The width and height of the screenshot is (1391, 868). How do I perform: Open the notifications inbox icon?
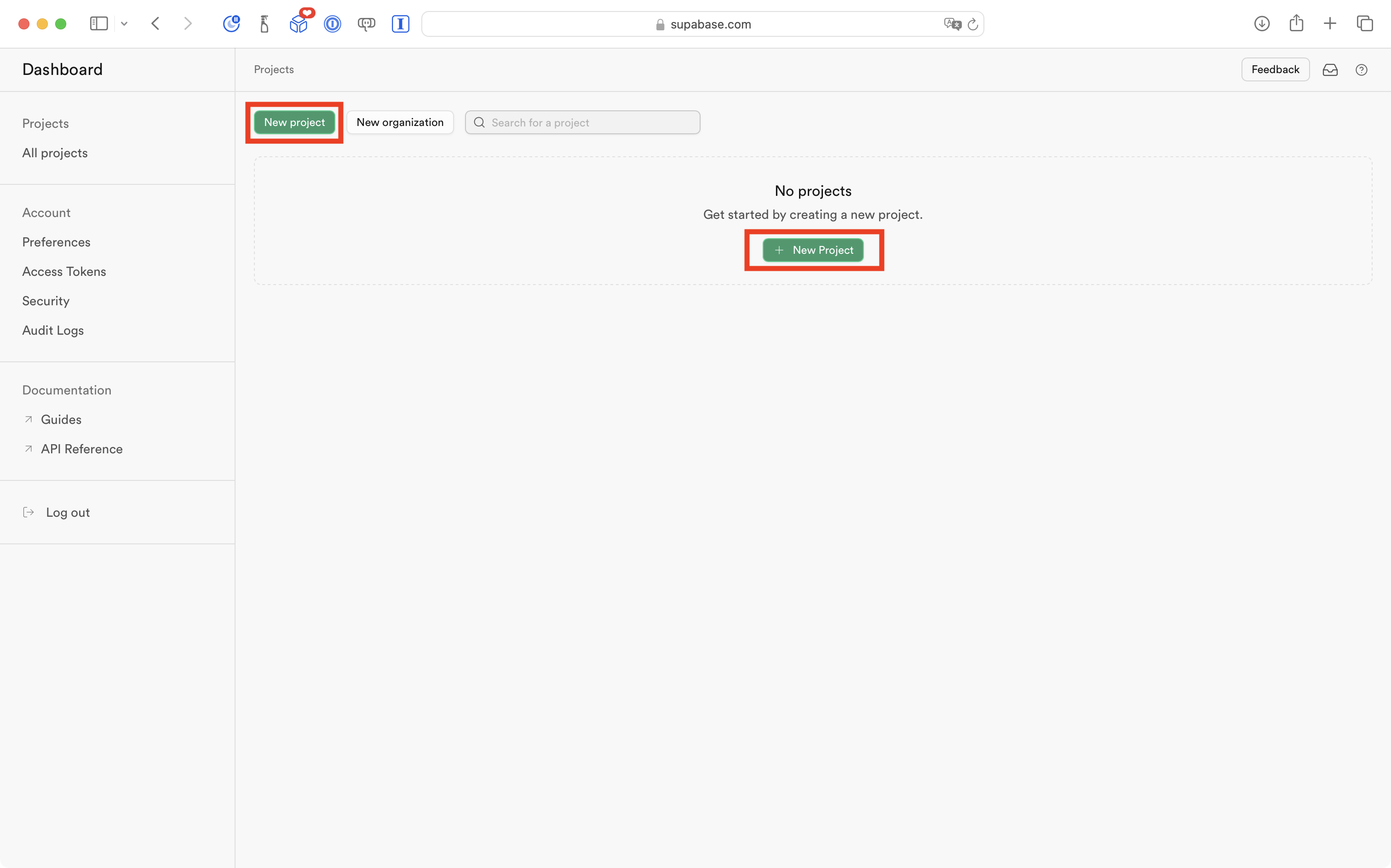click(1330, 69)
